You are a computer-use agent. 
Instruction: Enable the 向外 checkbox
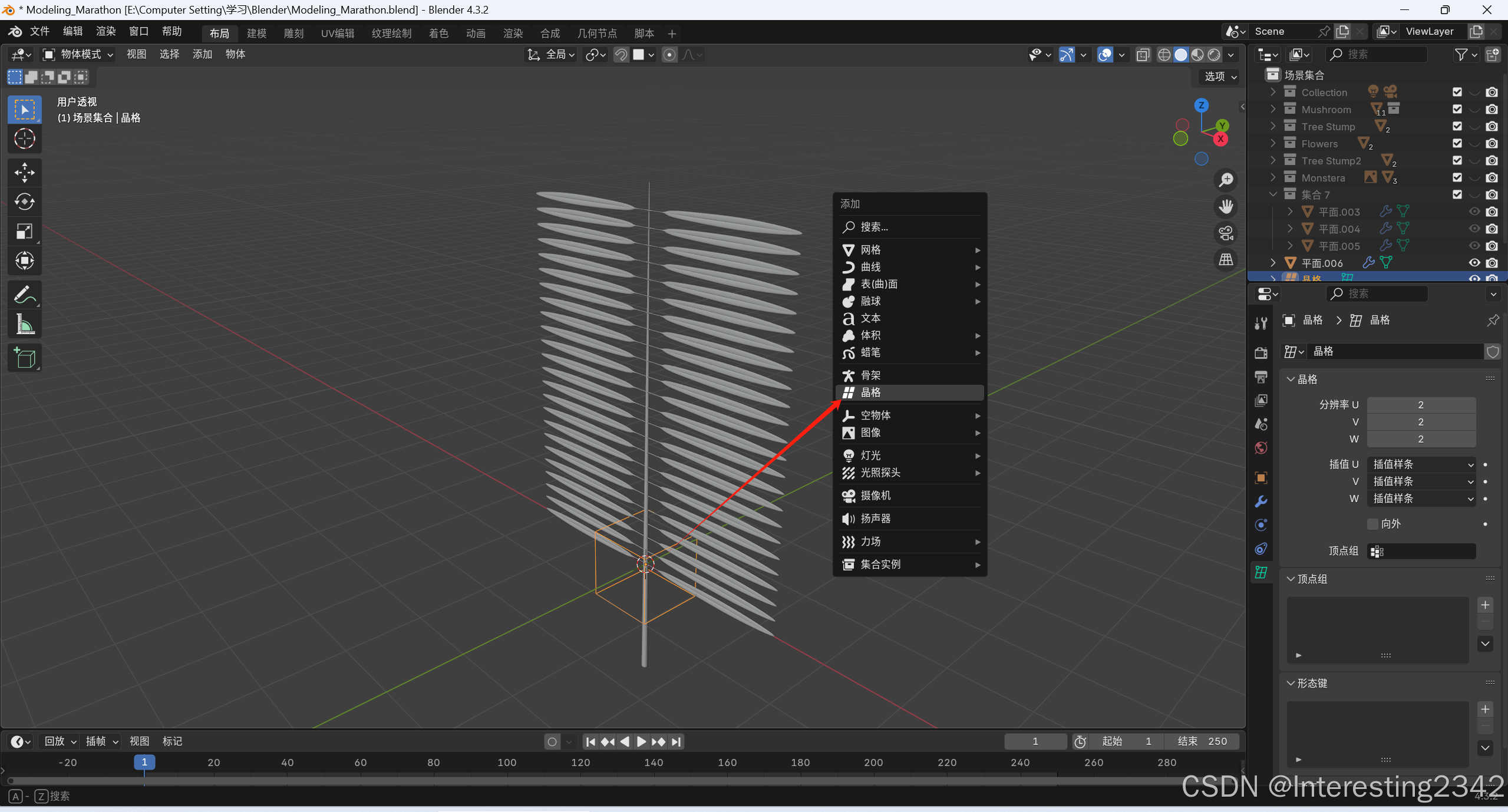1373,524
